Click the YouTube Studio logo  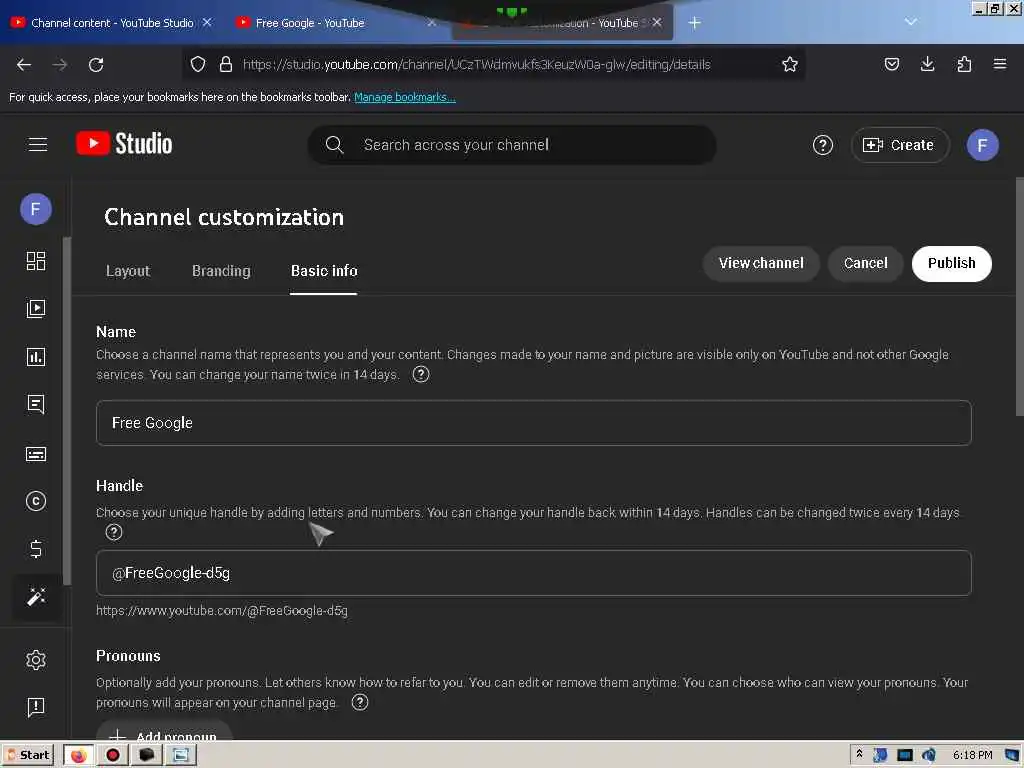pos(124,144)
